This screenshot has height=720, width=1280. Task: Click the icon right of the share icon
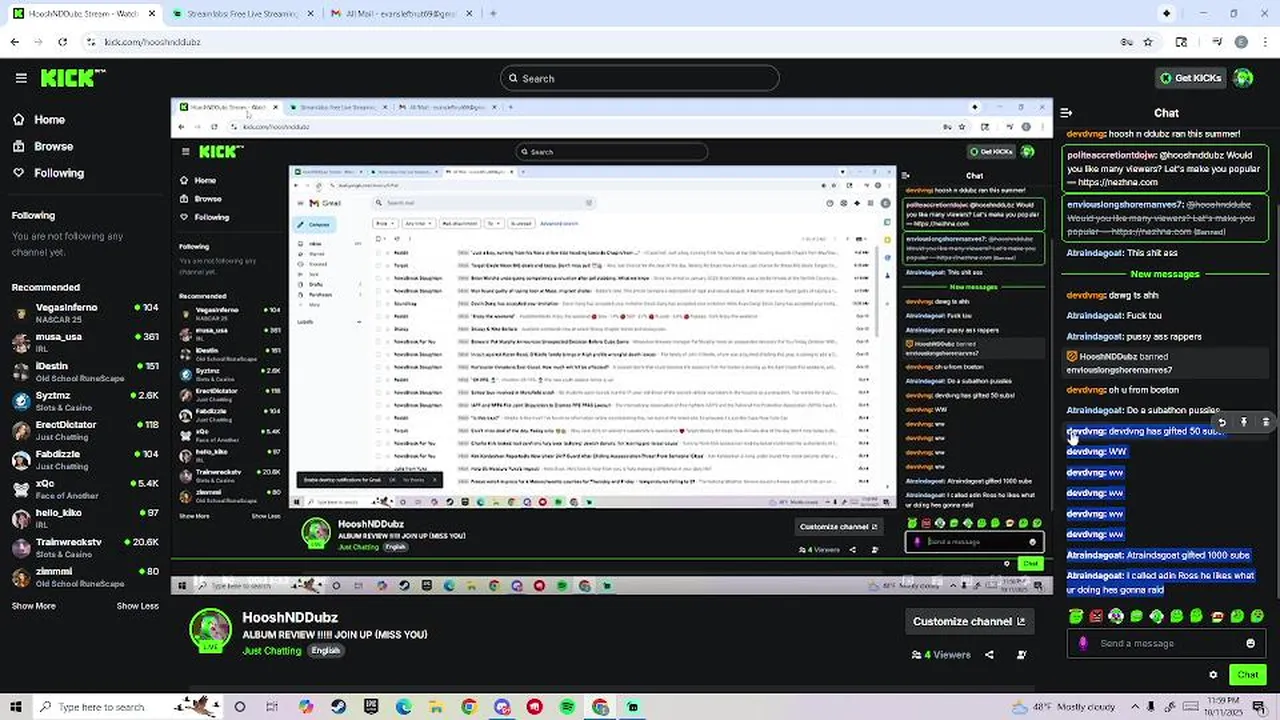[1021, 655]
